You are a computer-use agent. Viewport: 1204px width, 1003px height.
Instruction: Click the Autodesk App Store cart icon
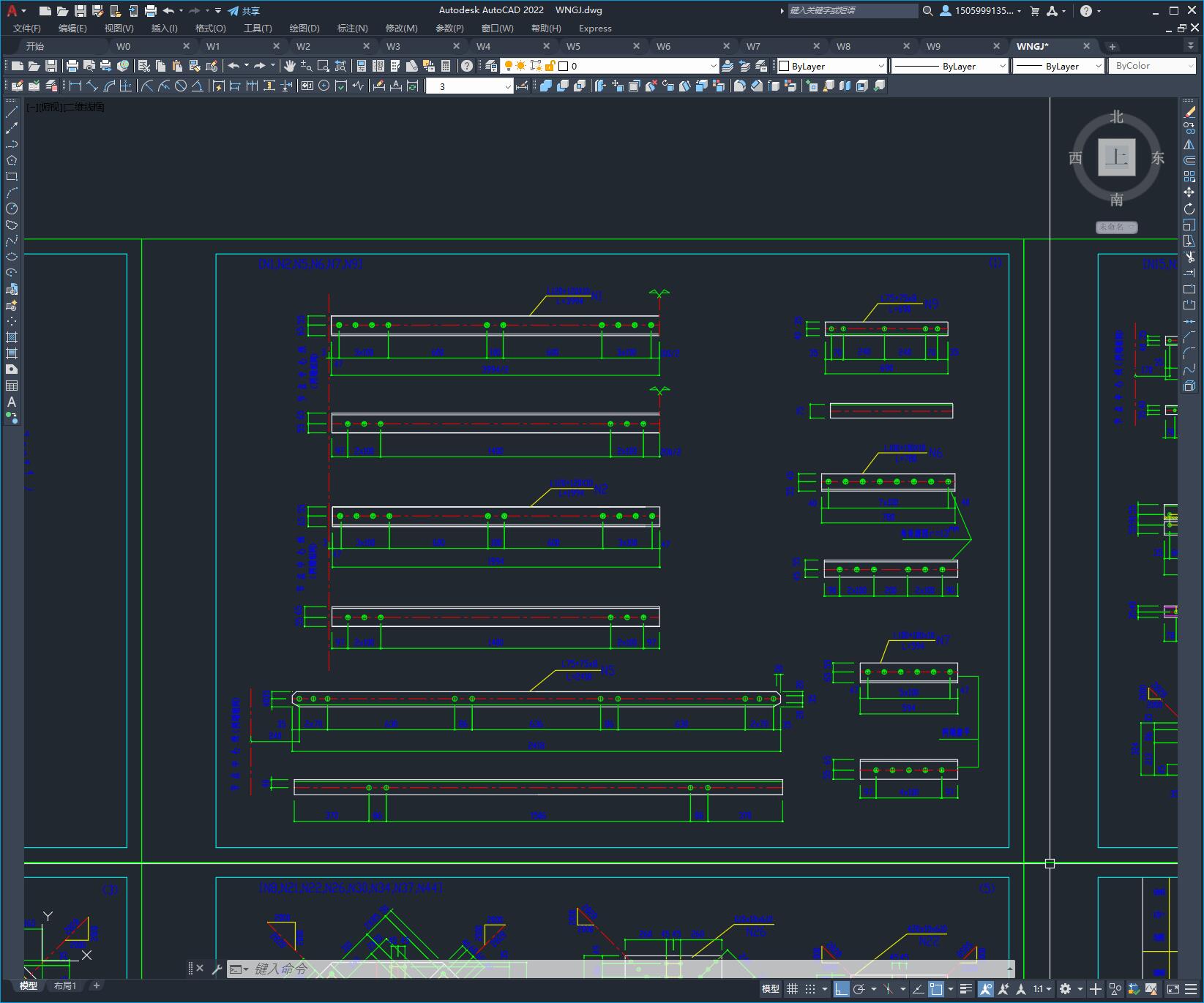coord(1034,11)
